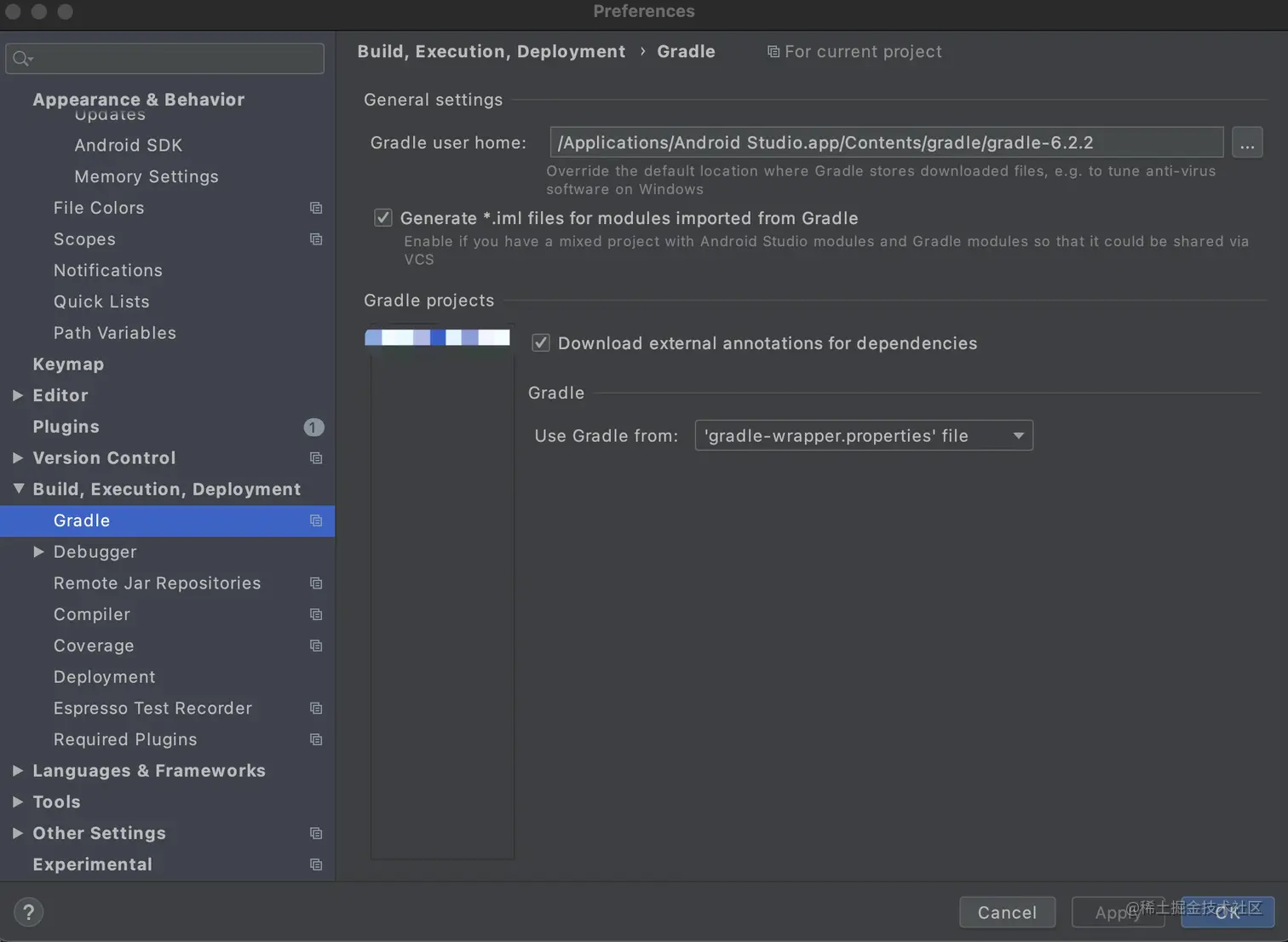Open the Path Variables settings page
This screenshot has width=1288, height=942.
pos(115,333)
